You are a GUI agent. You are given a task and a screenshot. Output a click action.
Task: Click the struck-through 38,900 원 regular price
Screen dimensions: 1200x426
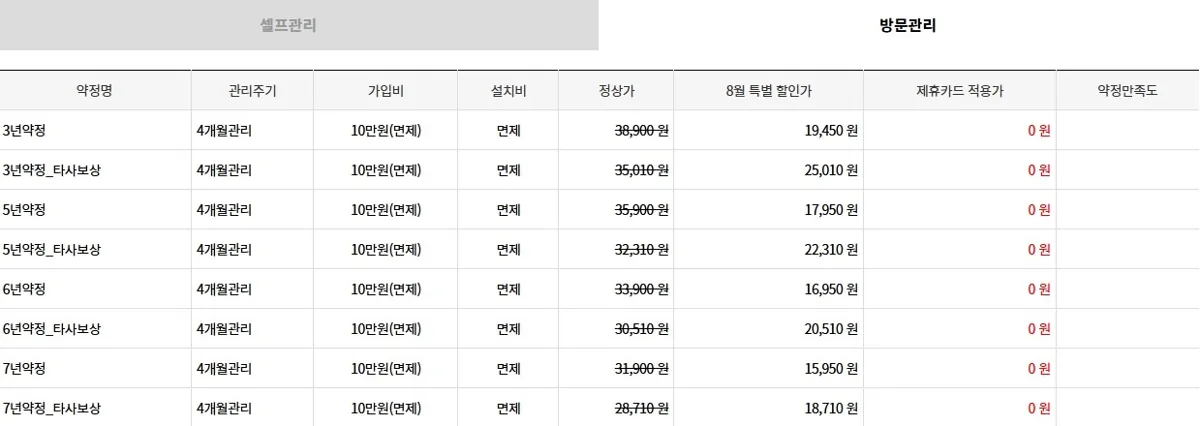click(x=641, y=130)
